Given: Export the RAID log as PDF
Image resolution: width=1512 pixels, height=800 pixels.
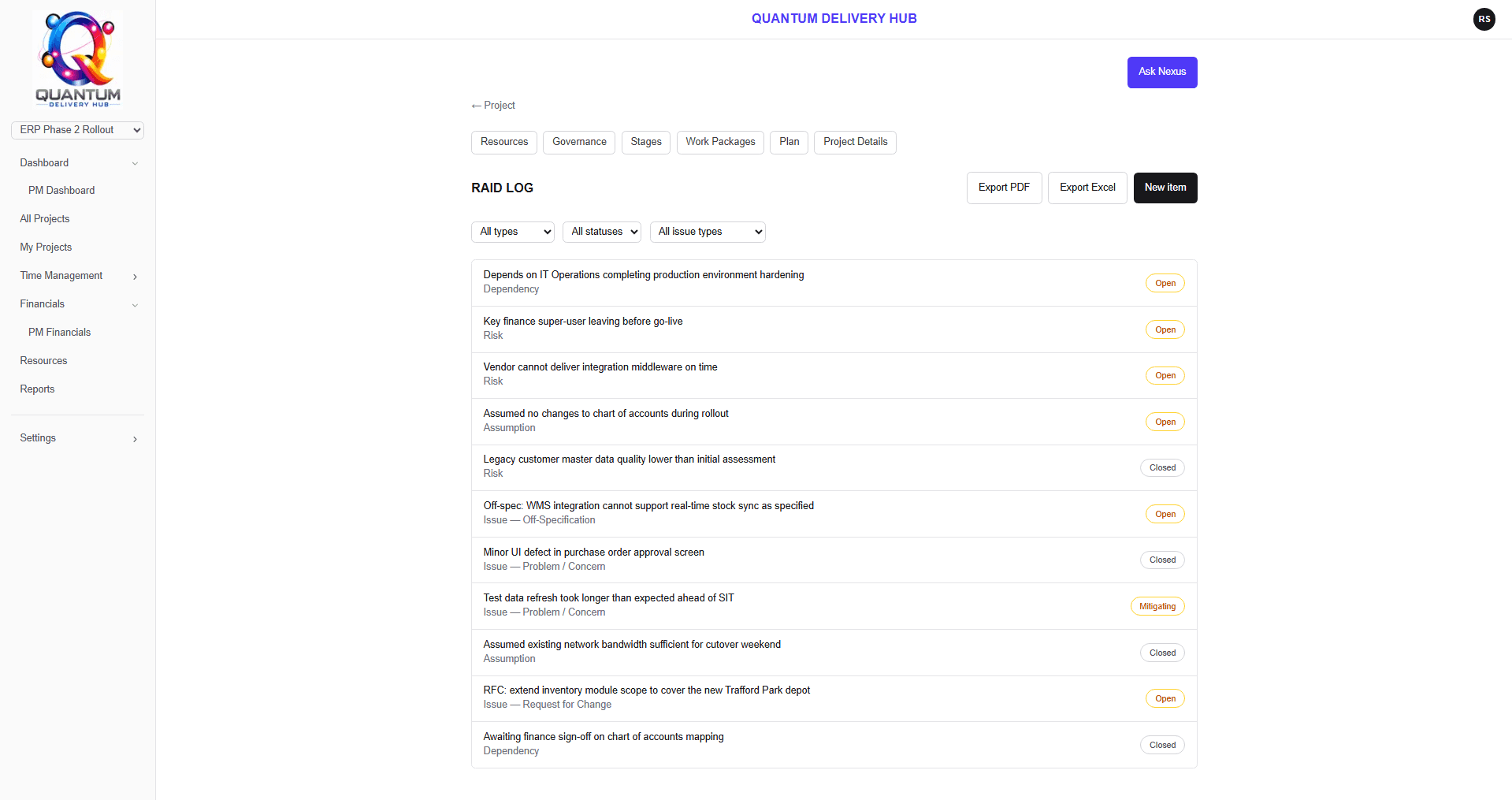Looking at the screenshot, I should coord(1004,188).
